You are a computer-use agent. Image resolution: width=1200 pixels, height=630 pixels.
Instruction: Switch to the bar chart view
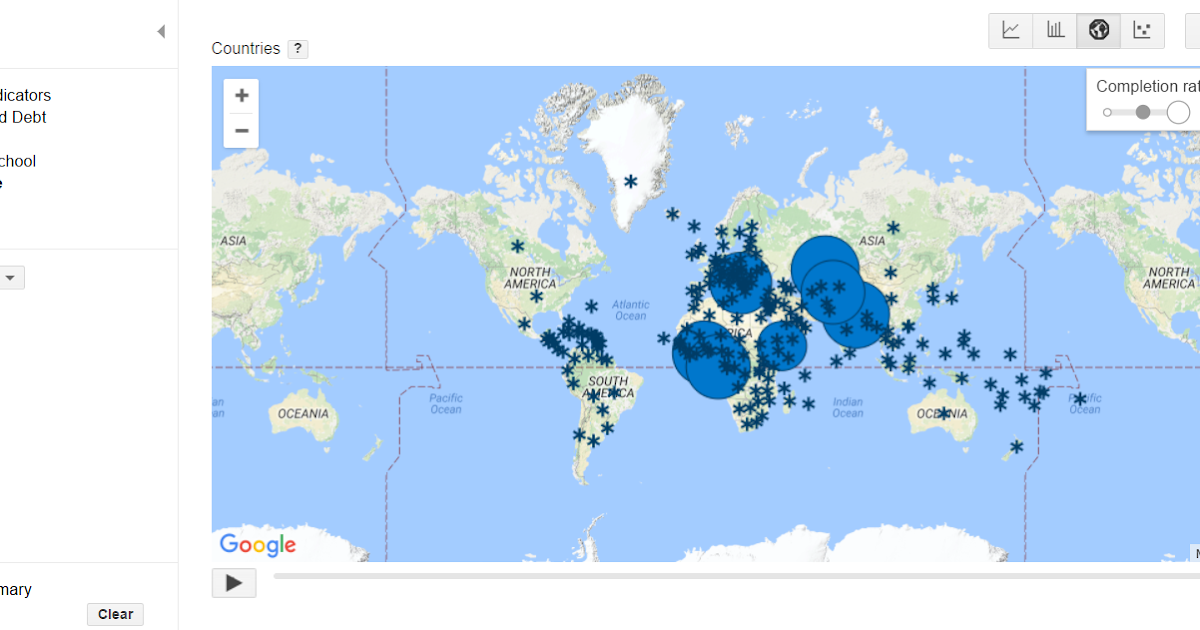click(1054, 30)
